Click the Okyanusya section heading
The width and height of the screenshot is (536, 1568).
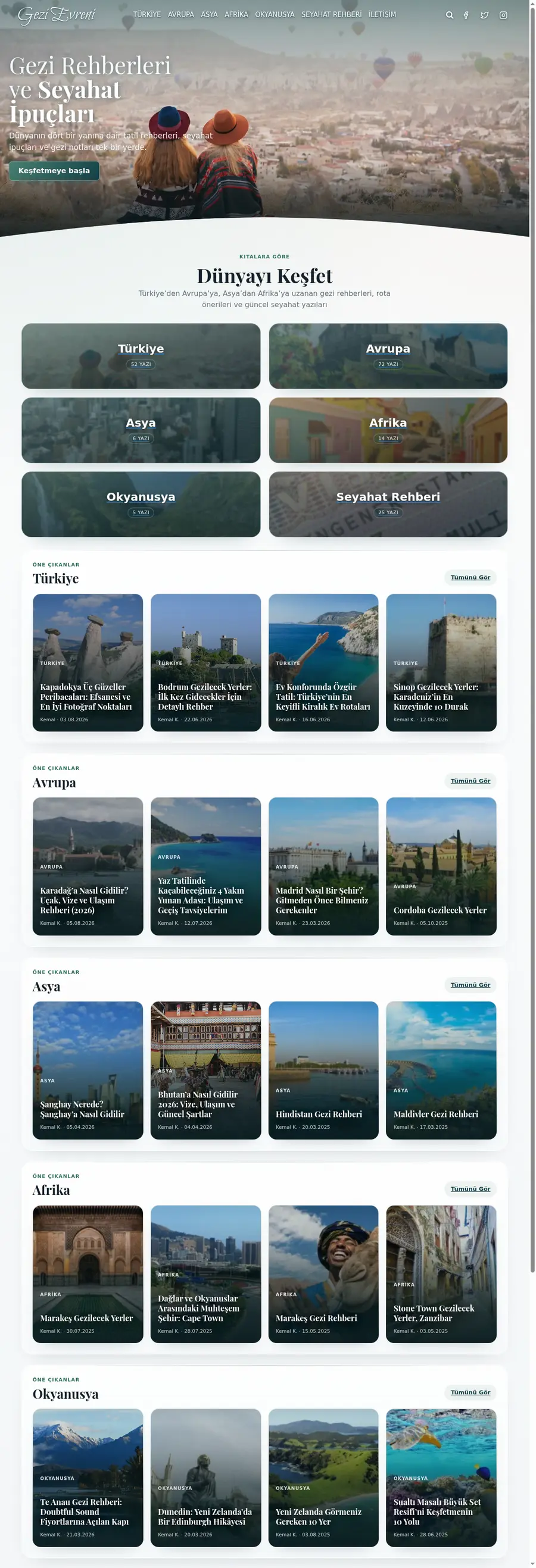65,1394
